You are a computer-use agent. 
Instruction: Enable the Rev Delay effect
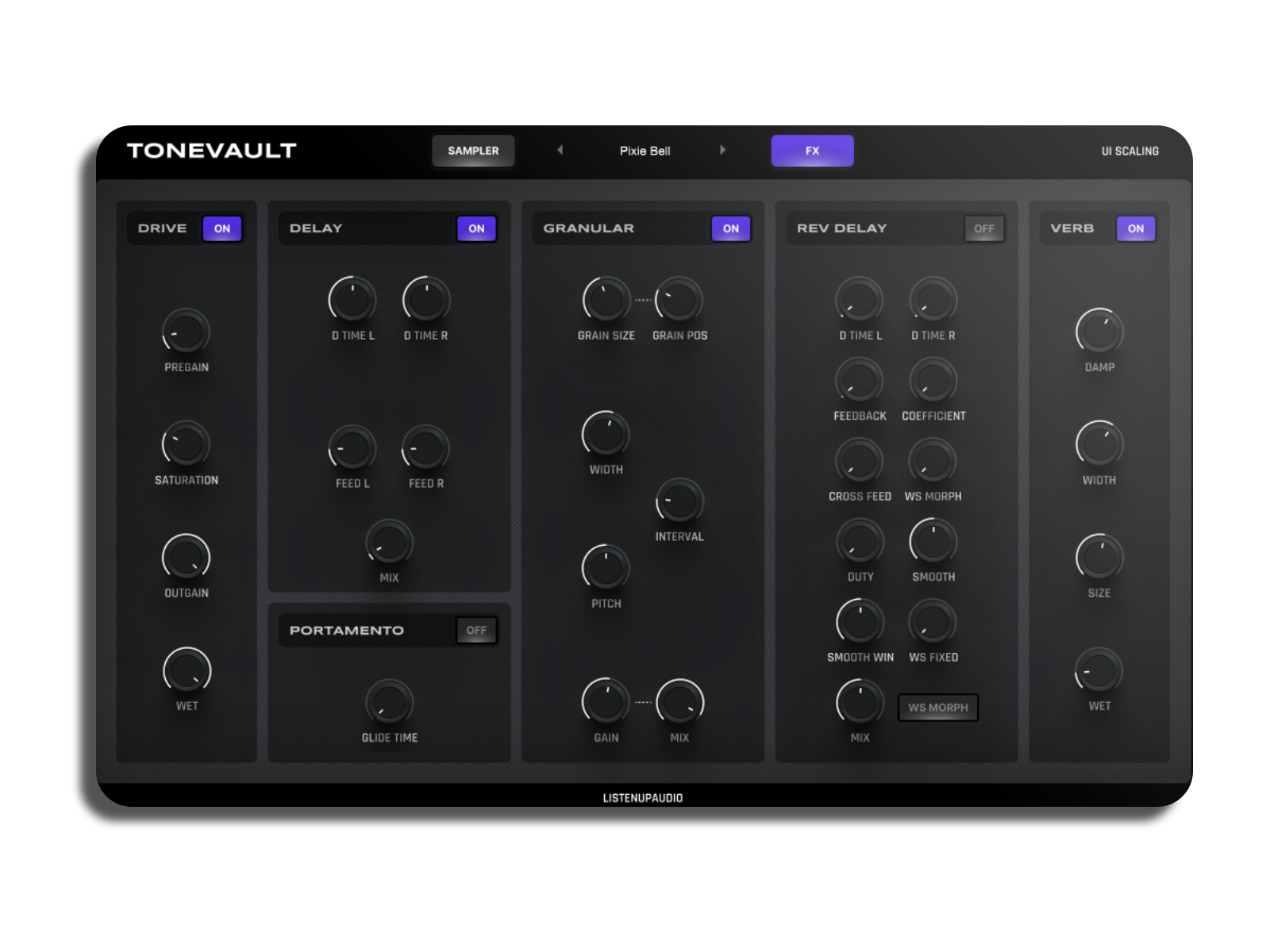(x=983, y=228)
